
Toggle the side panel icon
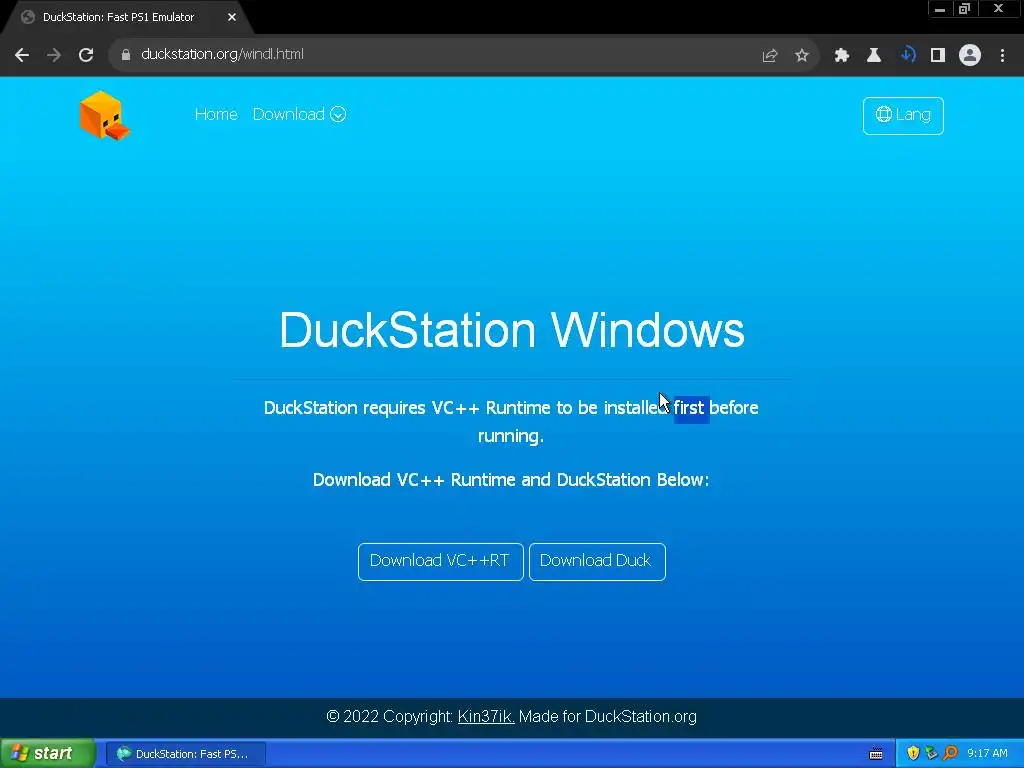(x=938, y=56)
